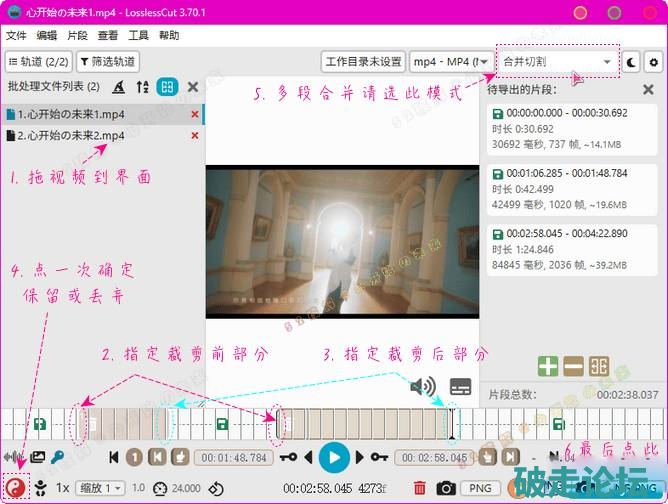Screen dimensions: 668x504
Task: Open 轨道 (2/2) tracks panel
Action: 39,62
